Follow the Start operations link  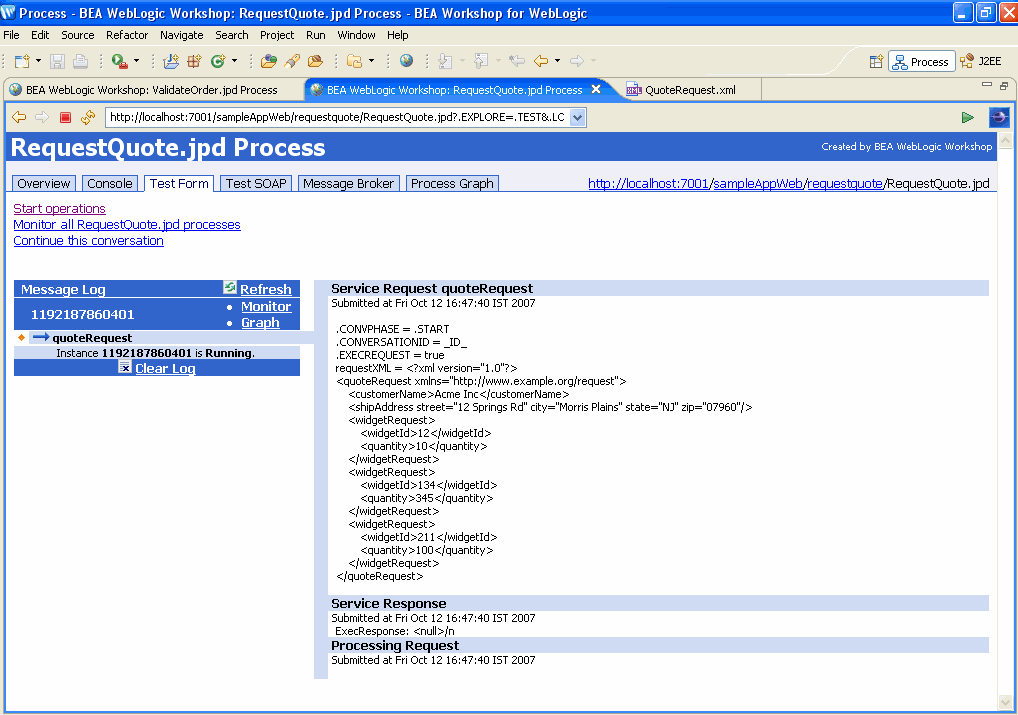point(59,208)
